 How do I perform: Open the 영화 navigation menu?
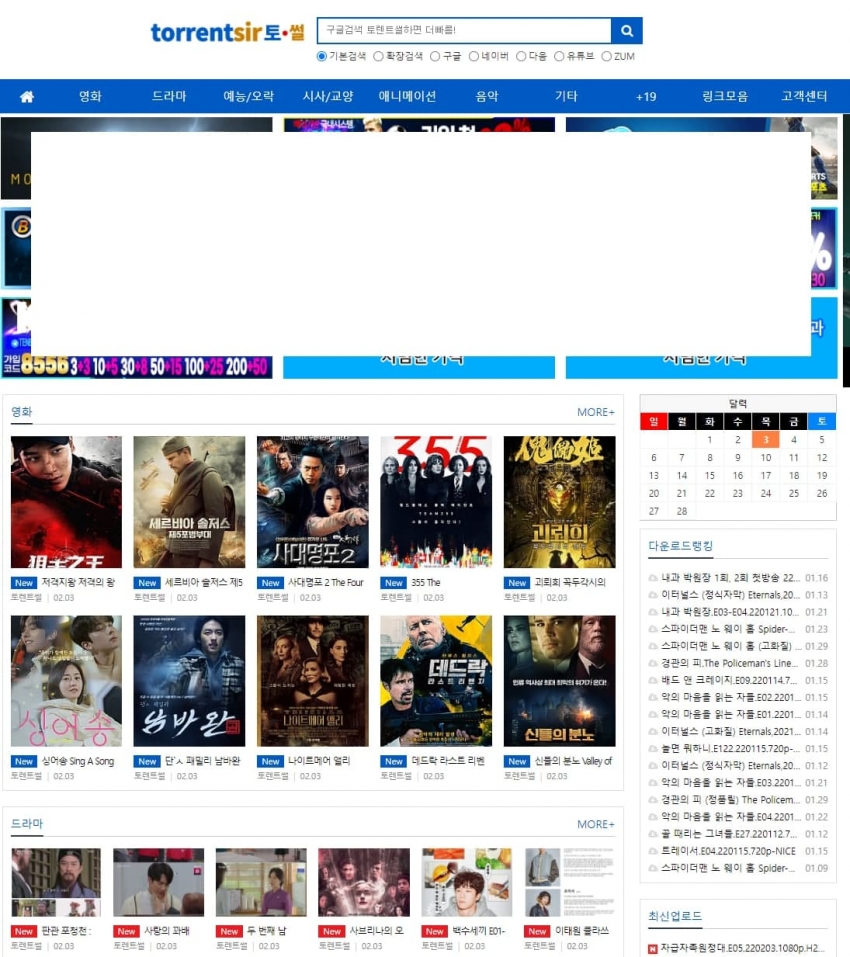(90, 96)
